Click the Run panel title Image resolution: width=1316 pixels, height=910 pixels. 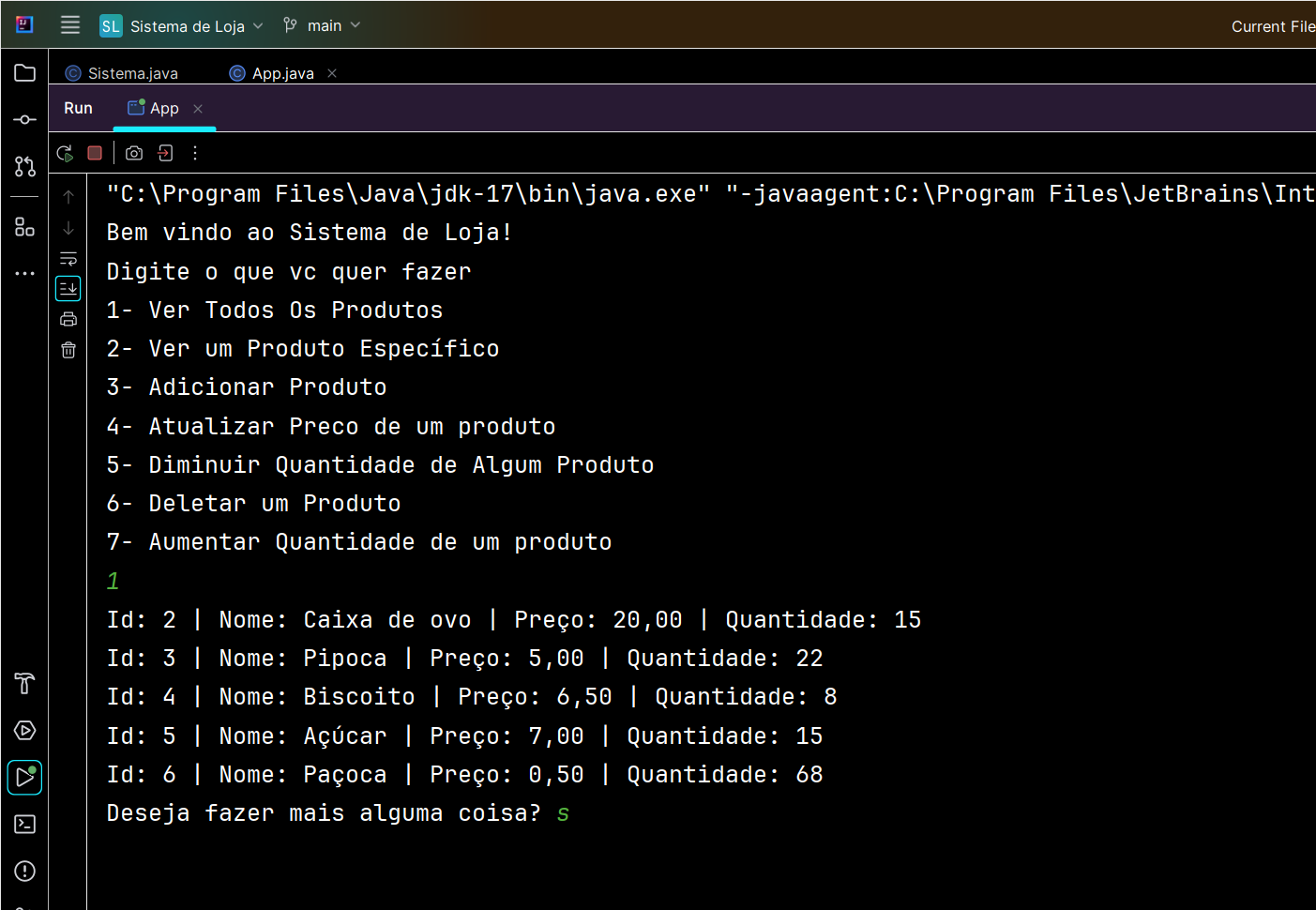pyautogui.click(x=78, y=109)
